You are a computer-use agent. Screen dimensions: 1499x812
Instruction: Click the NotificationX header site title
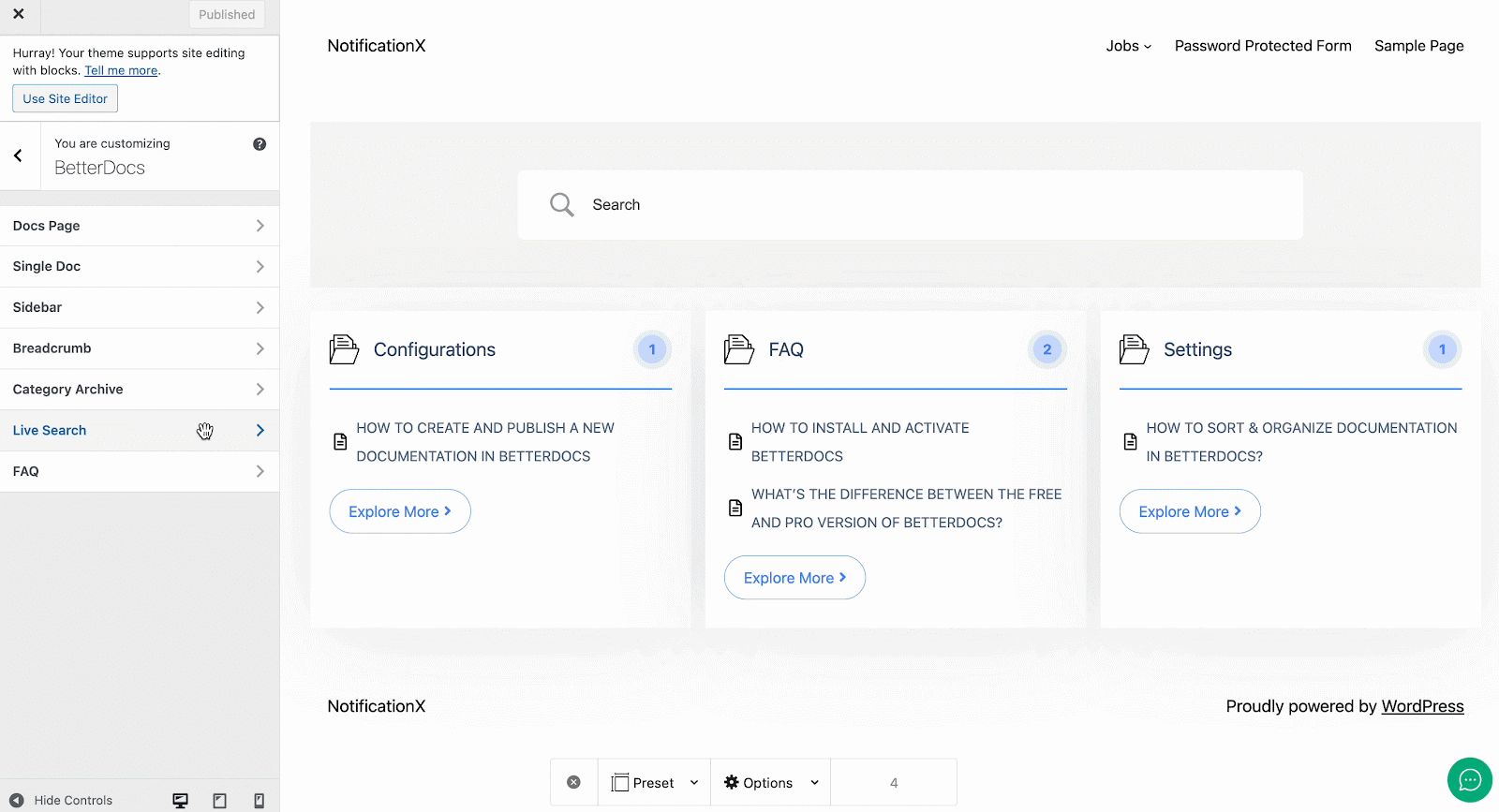(377, 46)
